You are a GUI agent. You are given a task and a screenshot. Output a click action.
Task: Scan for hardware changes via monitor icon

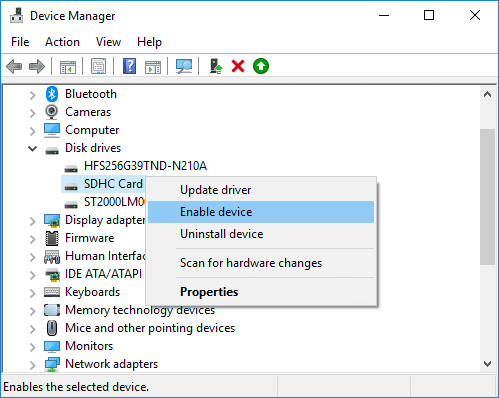click(184, 66)
